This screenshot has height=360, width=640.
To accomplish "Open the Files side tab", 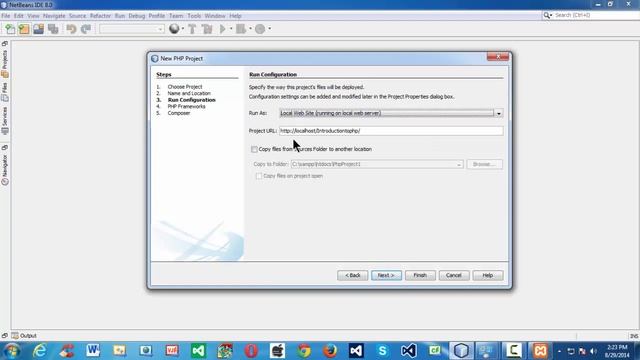I will coord(5,92).
